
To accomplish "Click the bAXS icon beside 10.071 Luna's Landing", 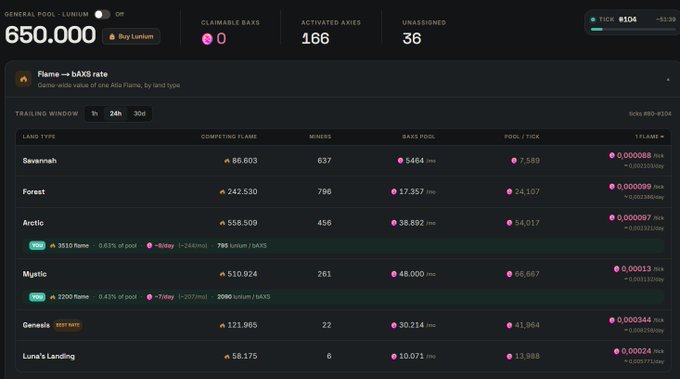I will [x=394, y=356].
